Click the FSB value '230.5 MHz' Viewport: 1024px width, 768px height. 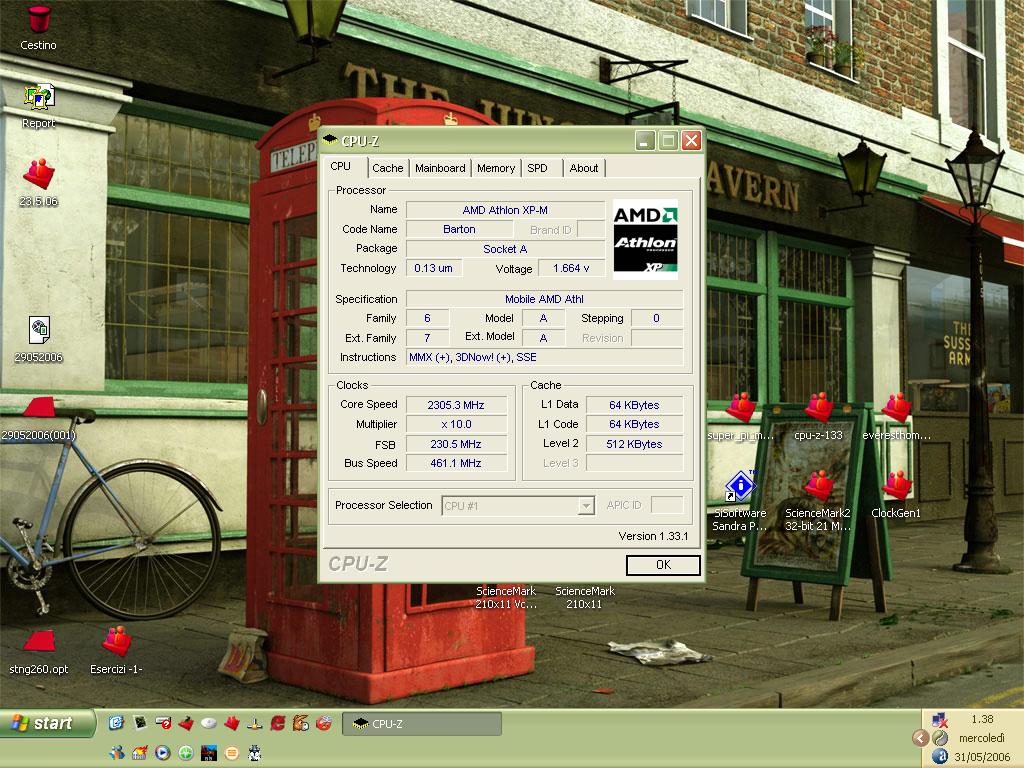[456, 444]
